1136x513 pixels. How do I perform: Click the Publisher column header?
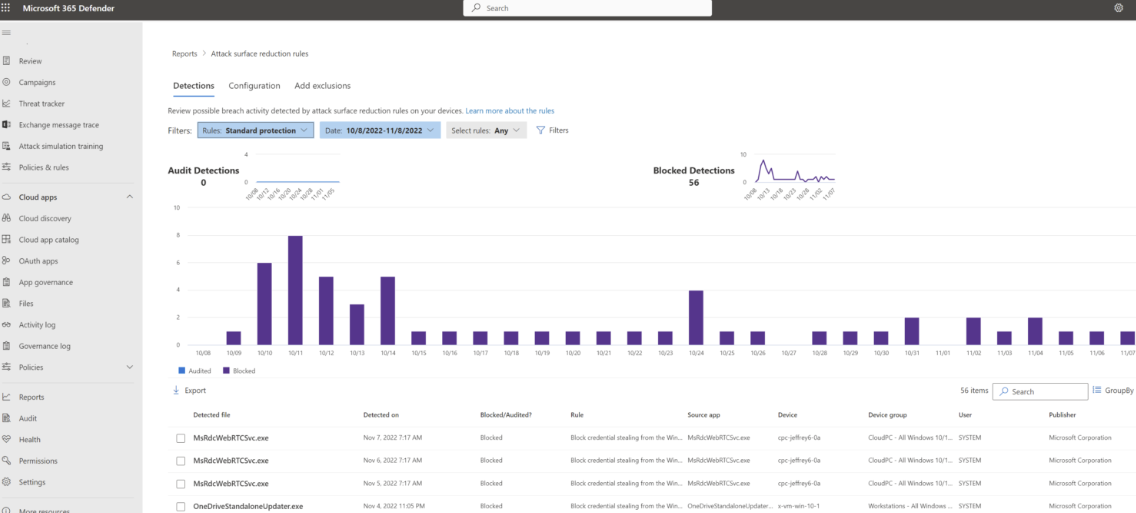1062,415
